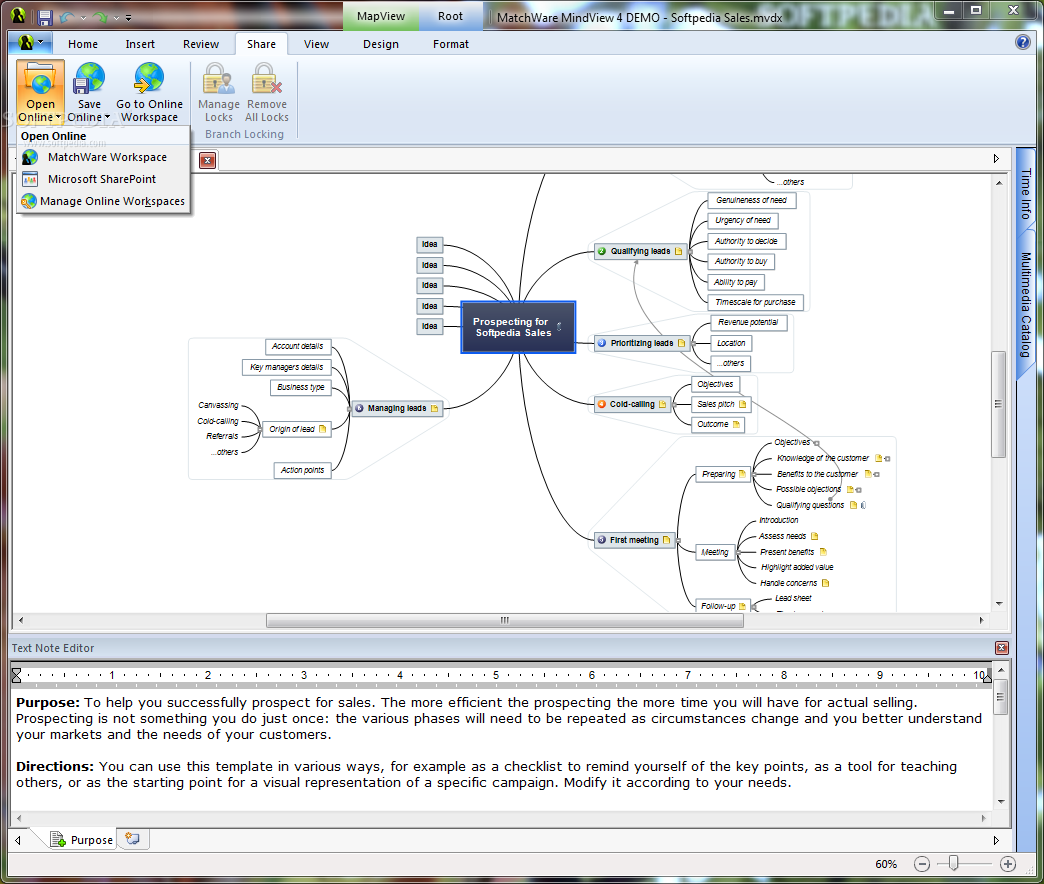1044x884 pixels.
Task: Close the Text Note Editor panel
Action: [x=1001, y=648]
